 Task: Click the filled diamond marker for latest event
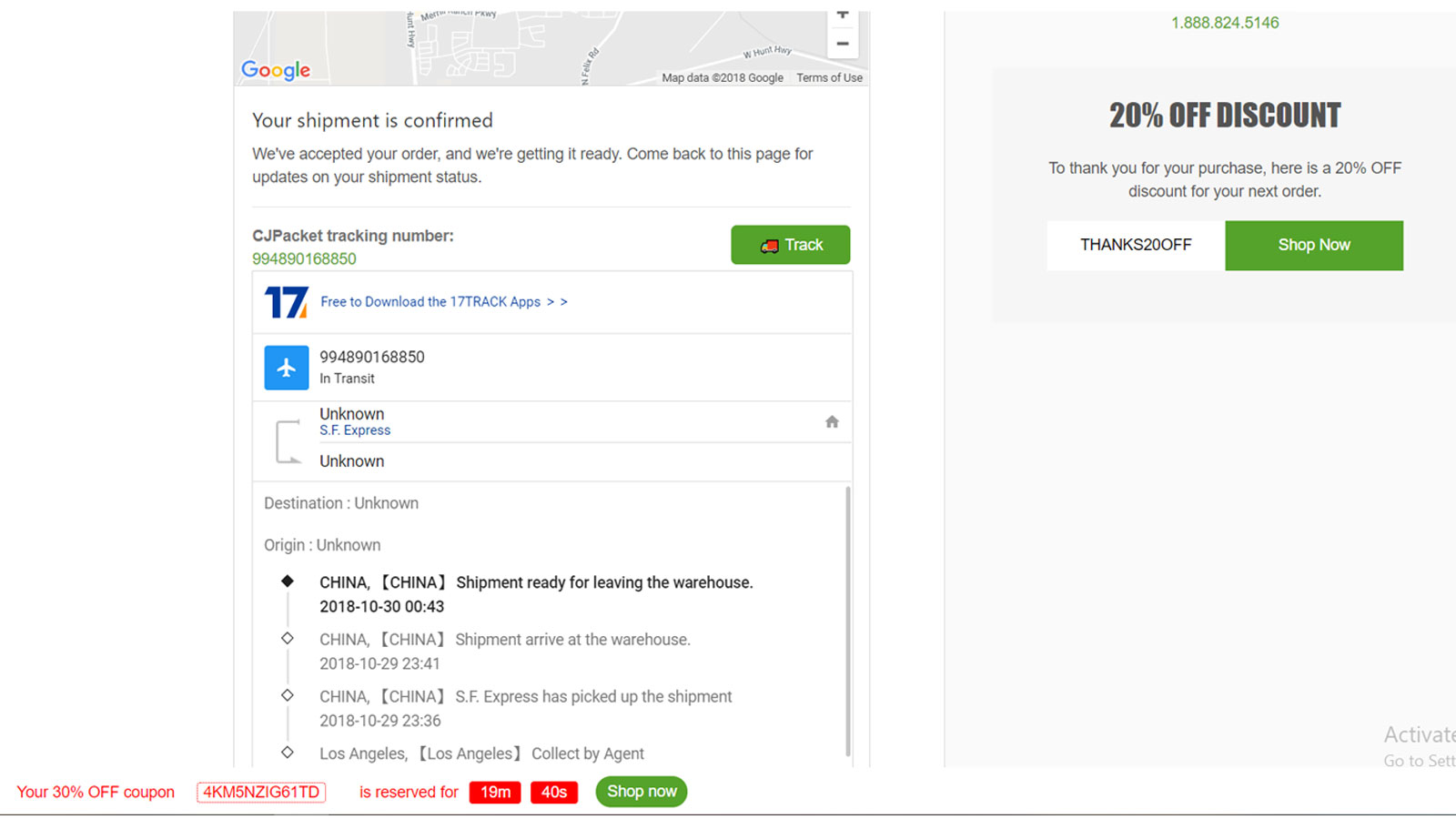pos(288,581)
